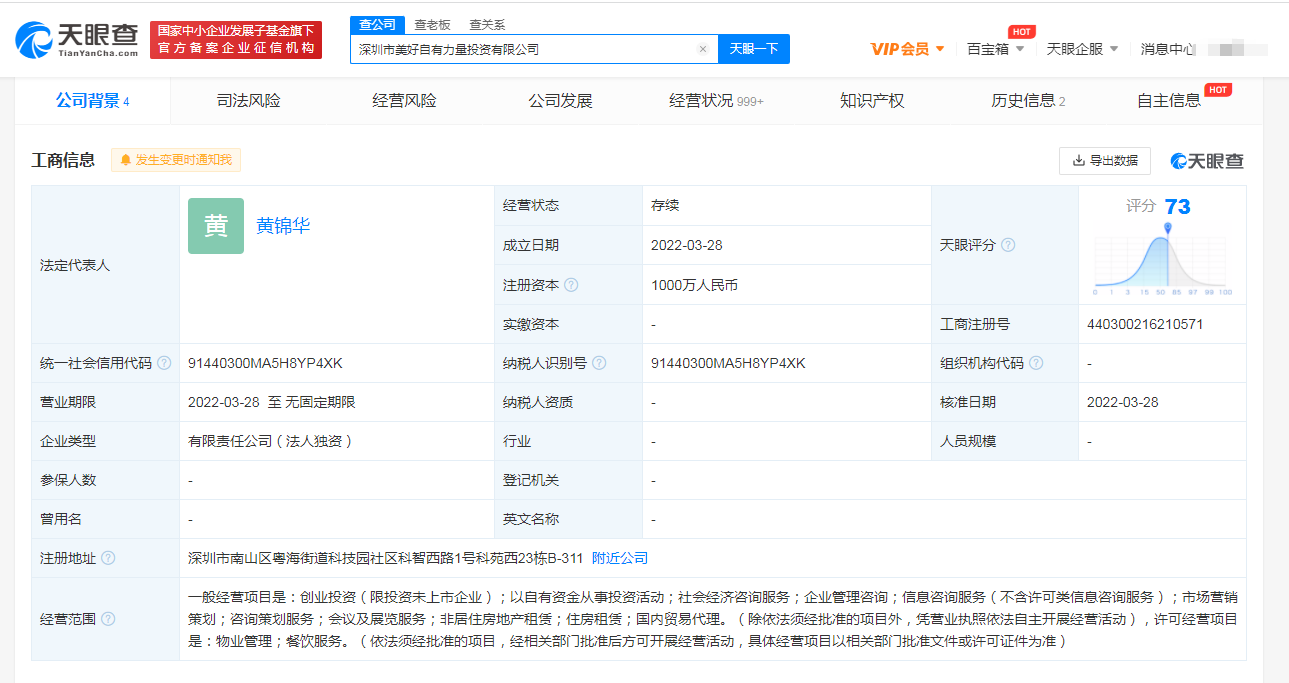Screen dimensions: 1289x683
Task: Open the 知识产权 tab
Action: [872, 101]
